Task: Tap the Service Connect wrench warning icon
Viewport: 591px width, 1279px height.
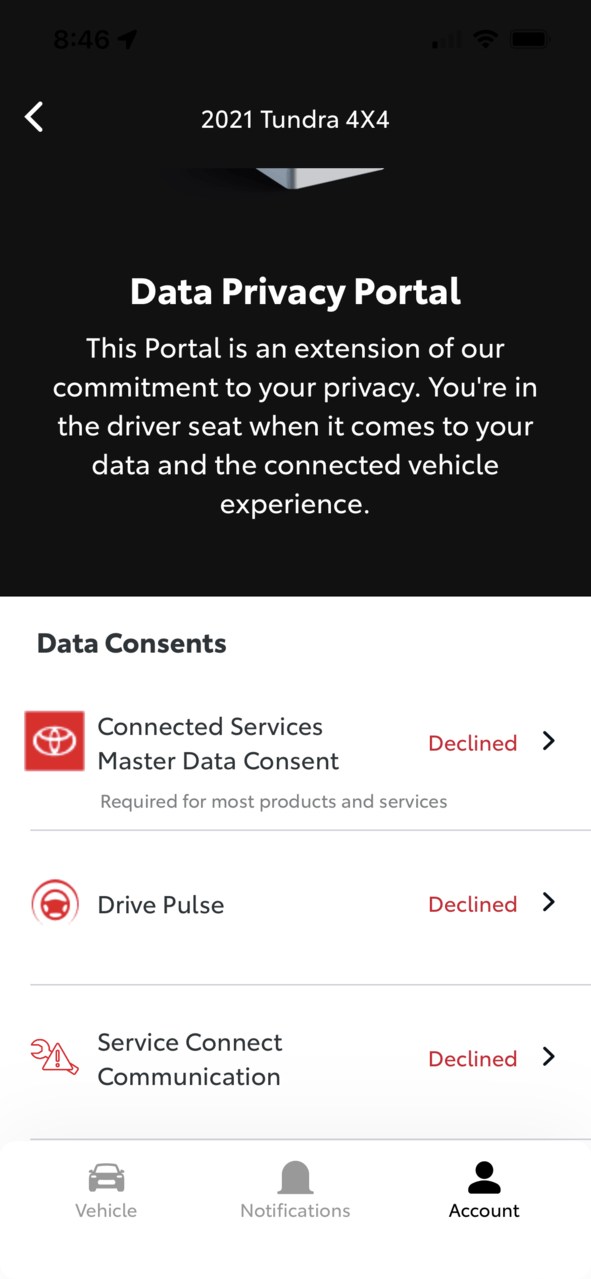Action: click(55, 1057)
